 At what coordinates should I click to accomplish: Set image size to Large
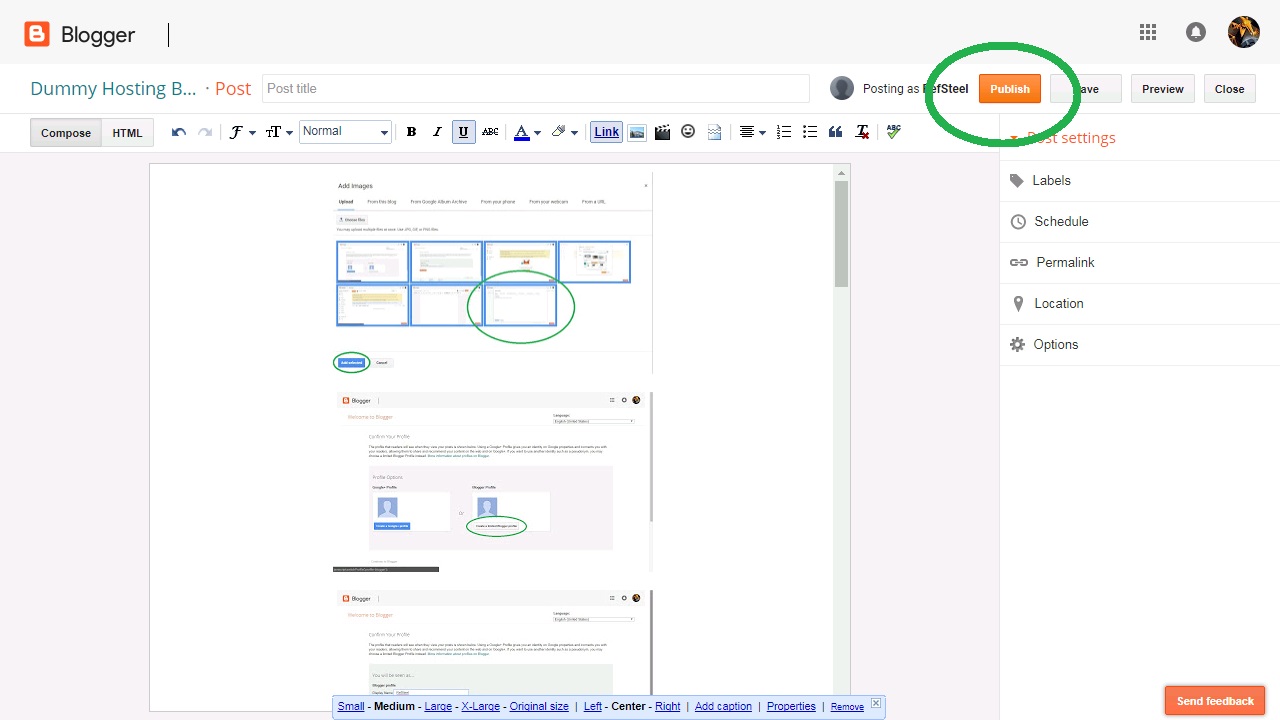pyautogui.click(x=438, y=706)
